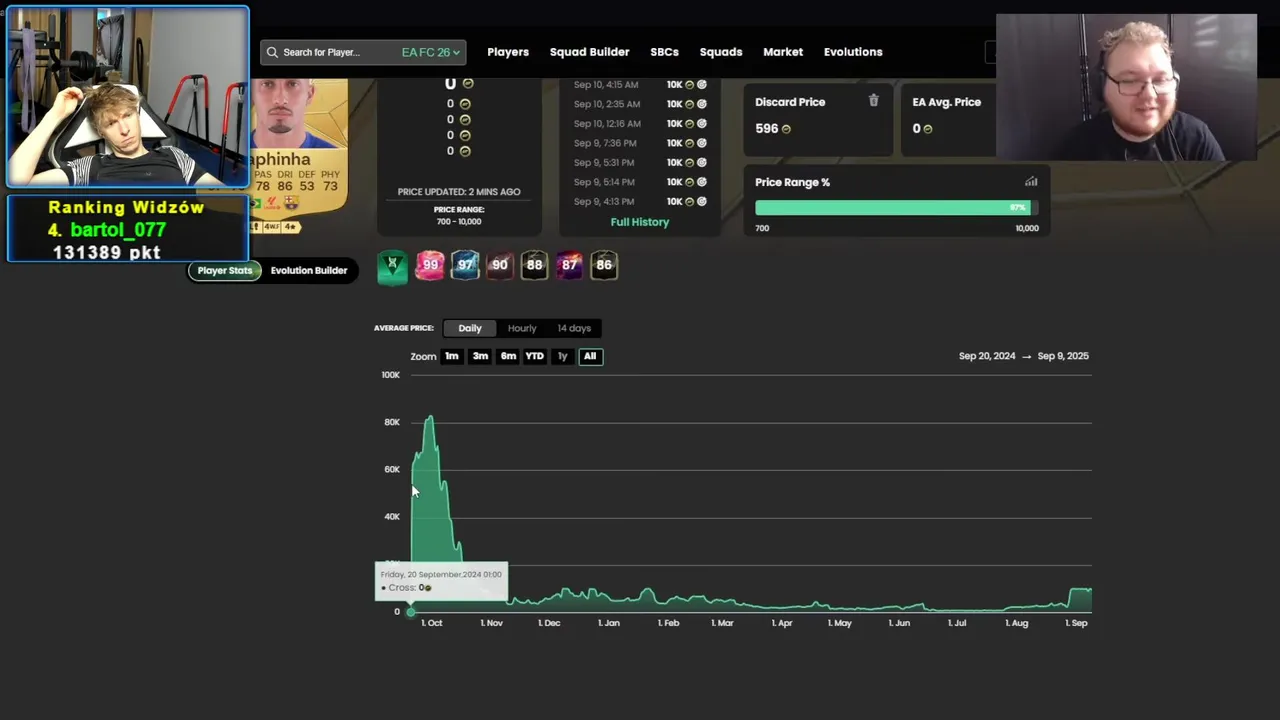Select the purple 87 rated card version
1280x720 pixels.
pos(569,265)
